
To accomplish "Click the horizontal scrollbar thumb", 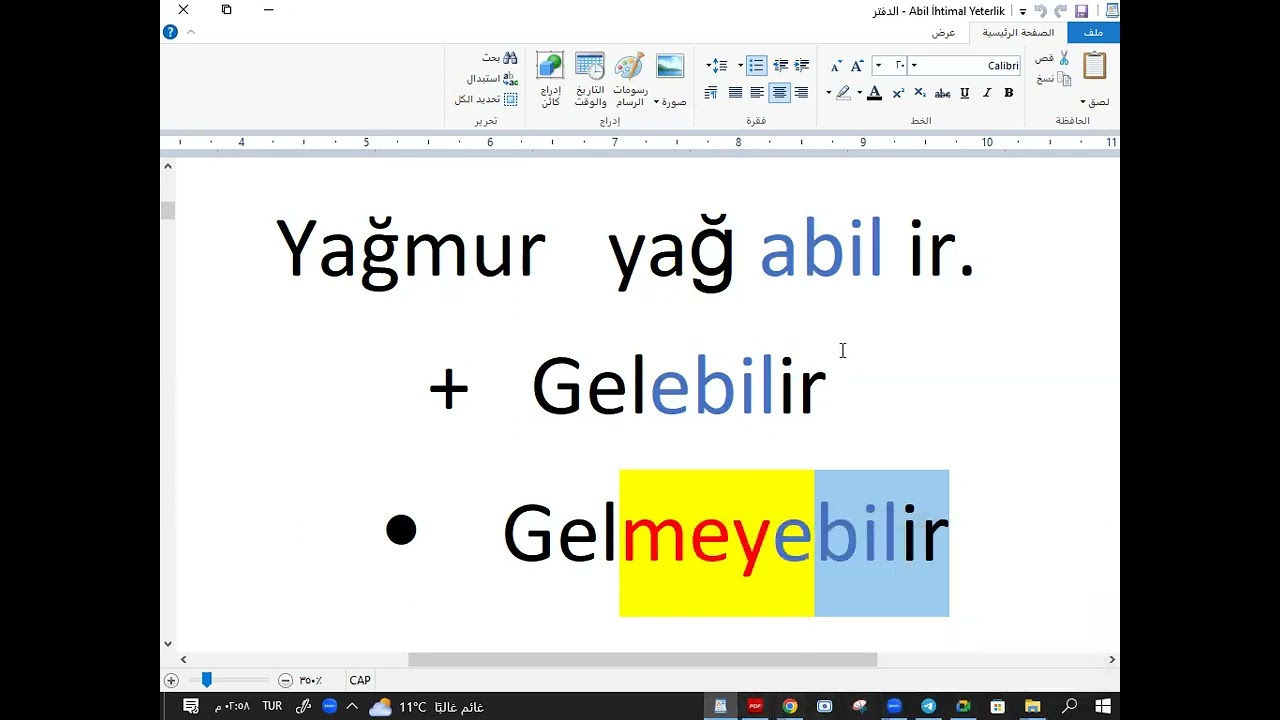I will [642, 659].
